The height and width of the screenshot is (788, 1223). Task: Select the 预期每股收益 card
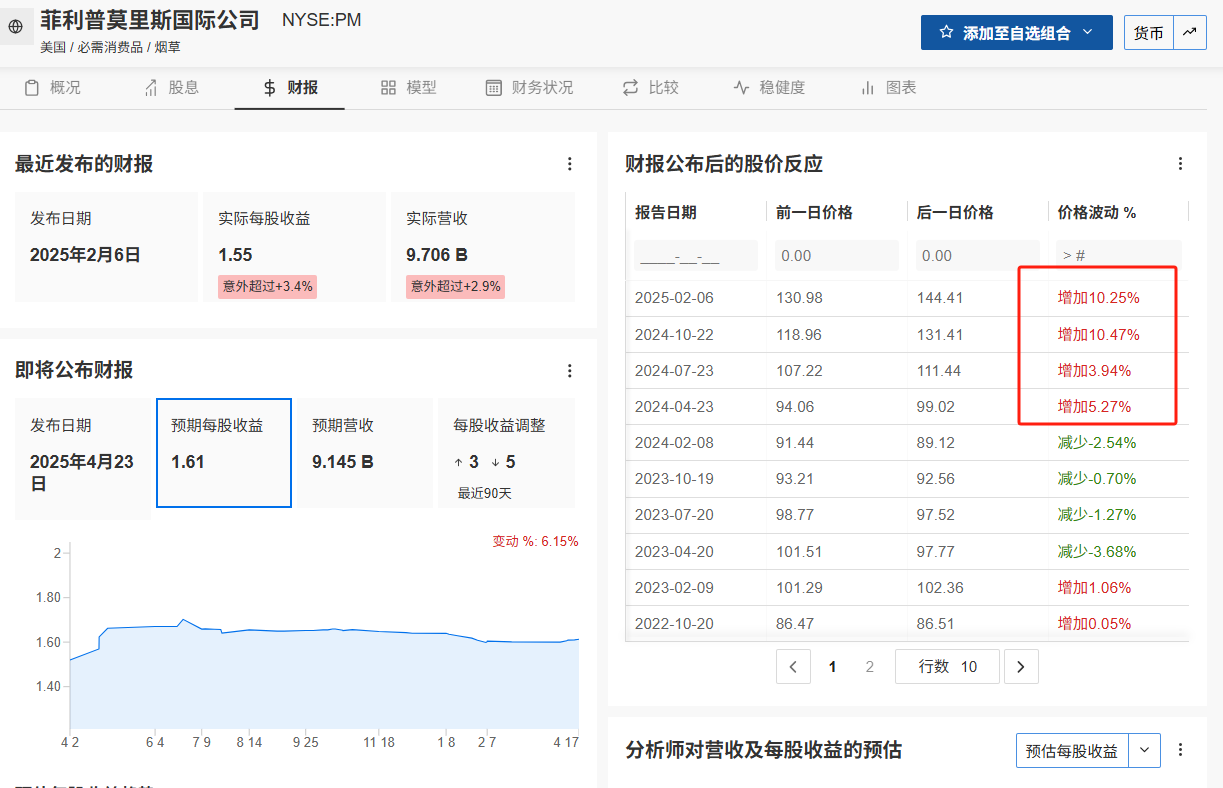point(224,453)
